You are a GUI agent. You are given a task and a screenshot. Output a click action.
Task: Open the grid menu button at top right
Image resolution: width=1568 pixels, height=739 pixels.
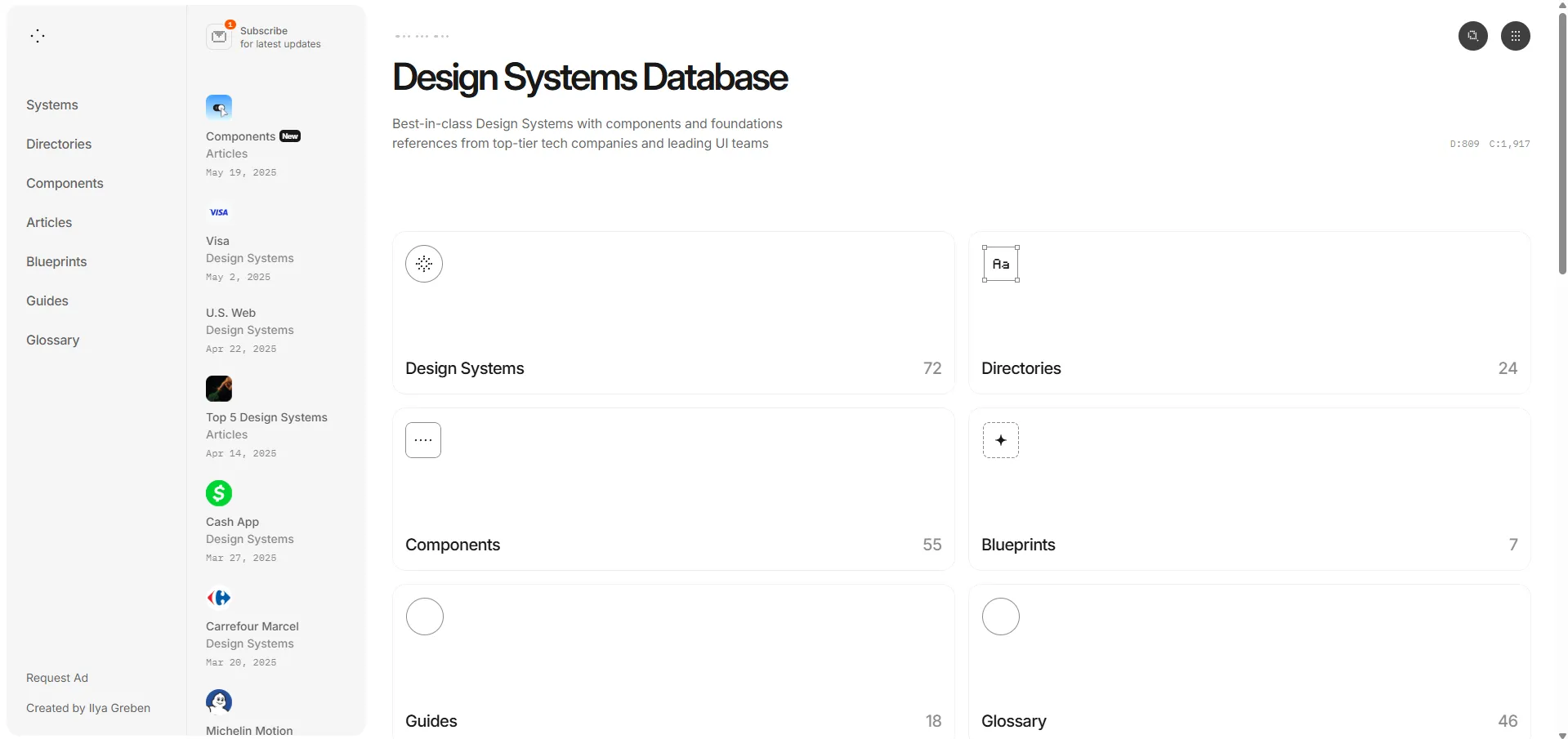pos(1515,36)
